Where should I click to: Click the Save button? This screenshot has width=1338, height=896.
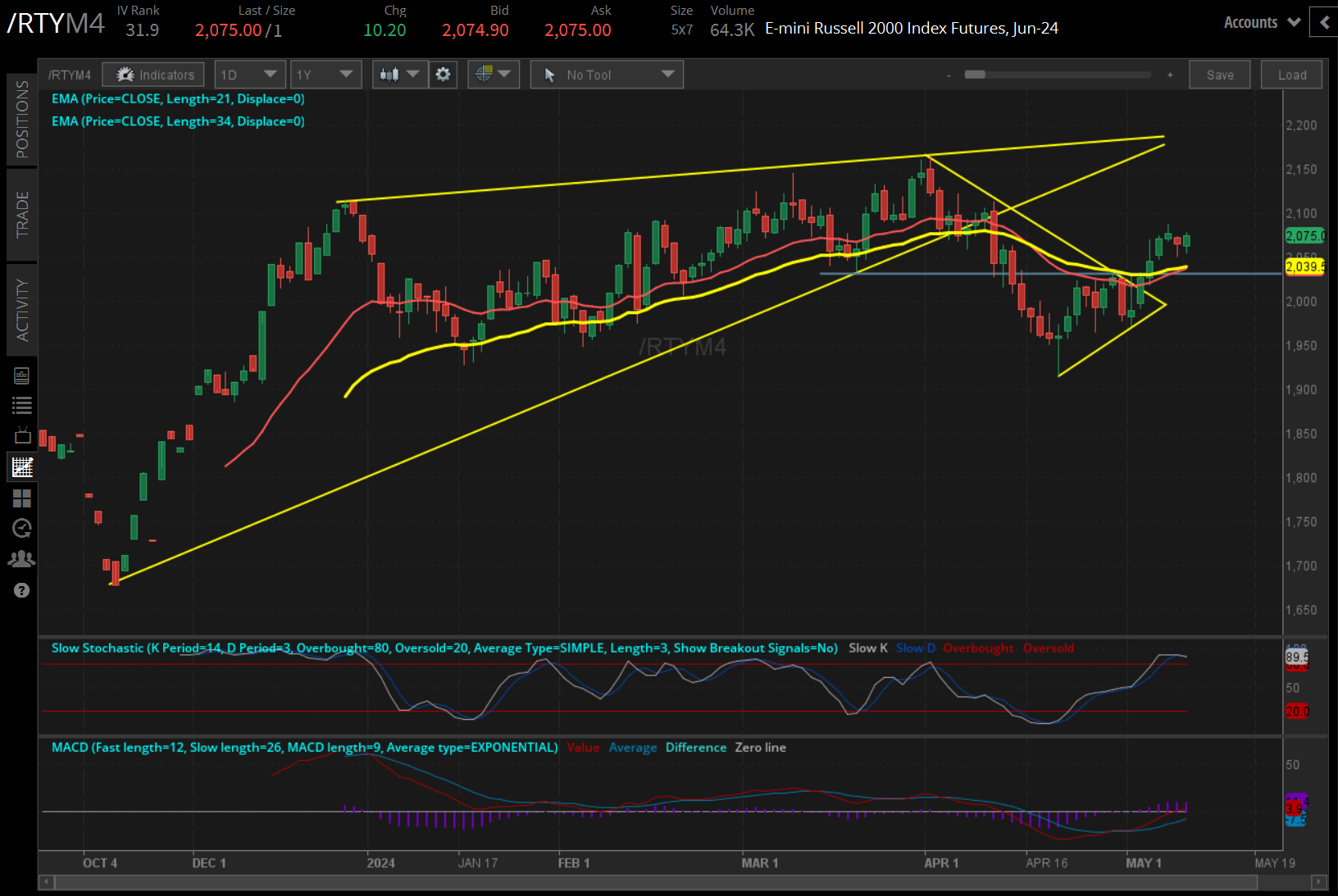[1220, 74]
